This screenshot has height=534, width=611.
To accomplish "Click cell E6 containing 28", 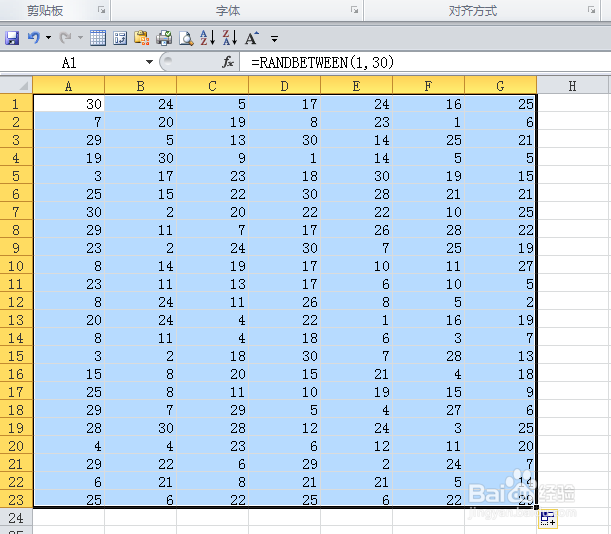I will click(356, 194).
